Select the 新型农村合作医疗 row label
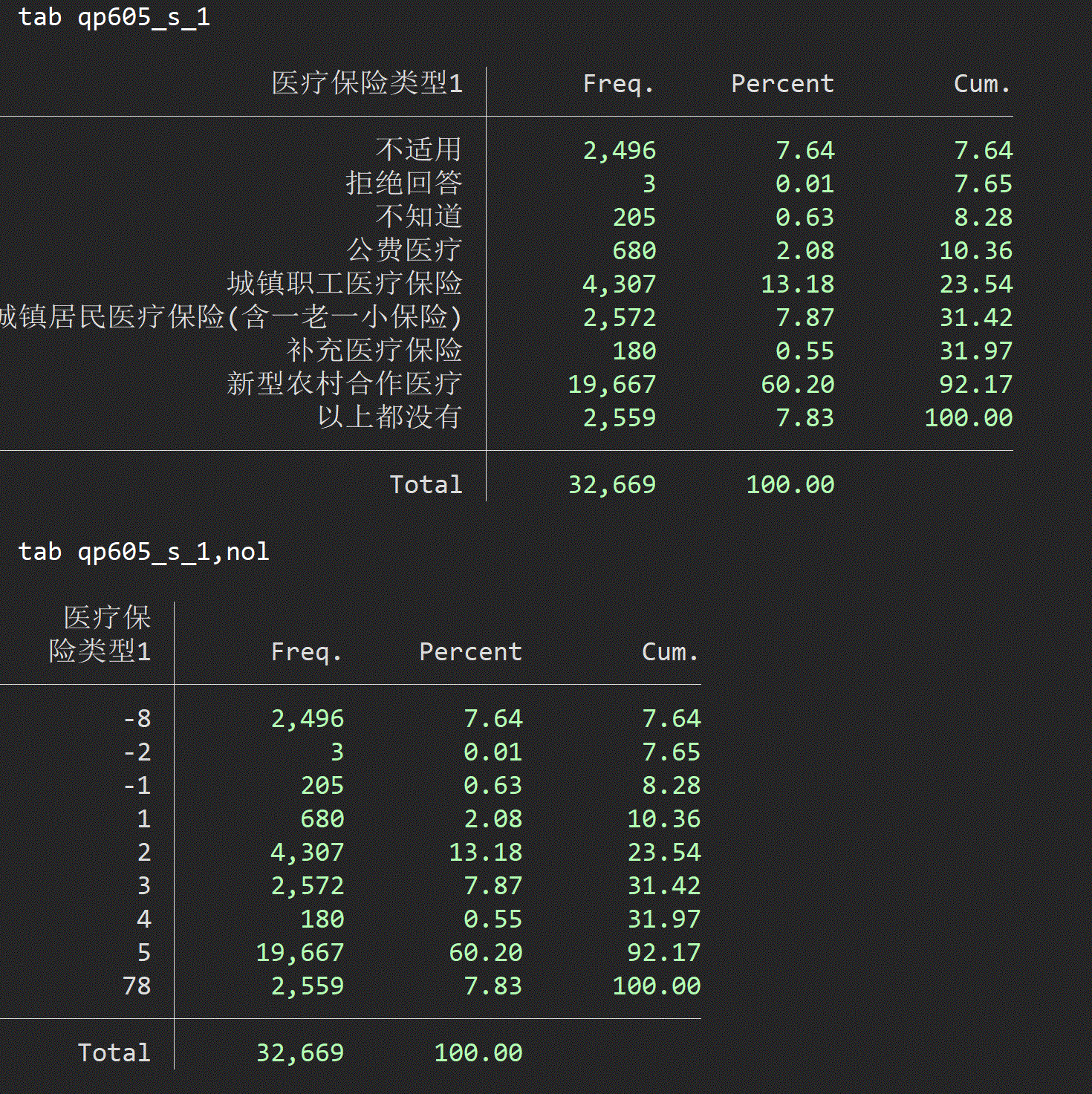The width and height of the screenshot is (1092, 1094). pos(344,384)
